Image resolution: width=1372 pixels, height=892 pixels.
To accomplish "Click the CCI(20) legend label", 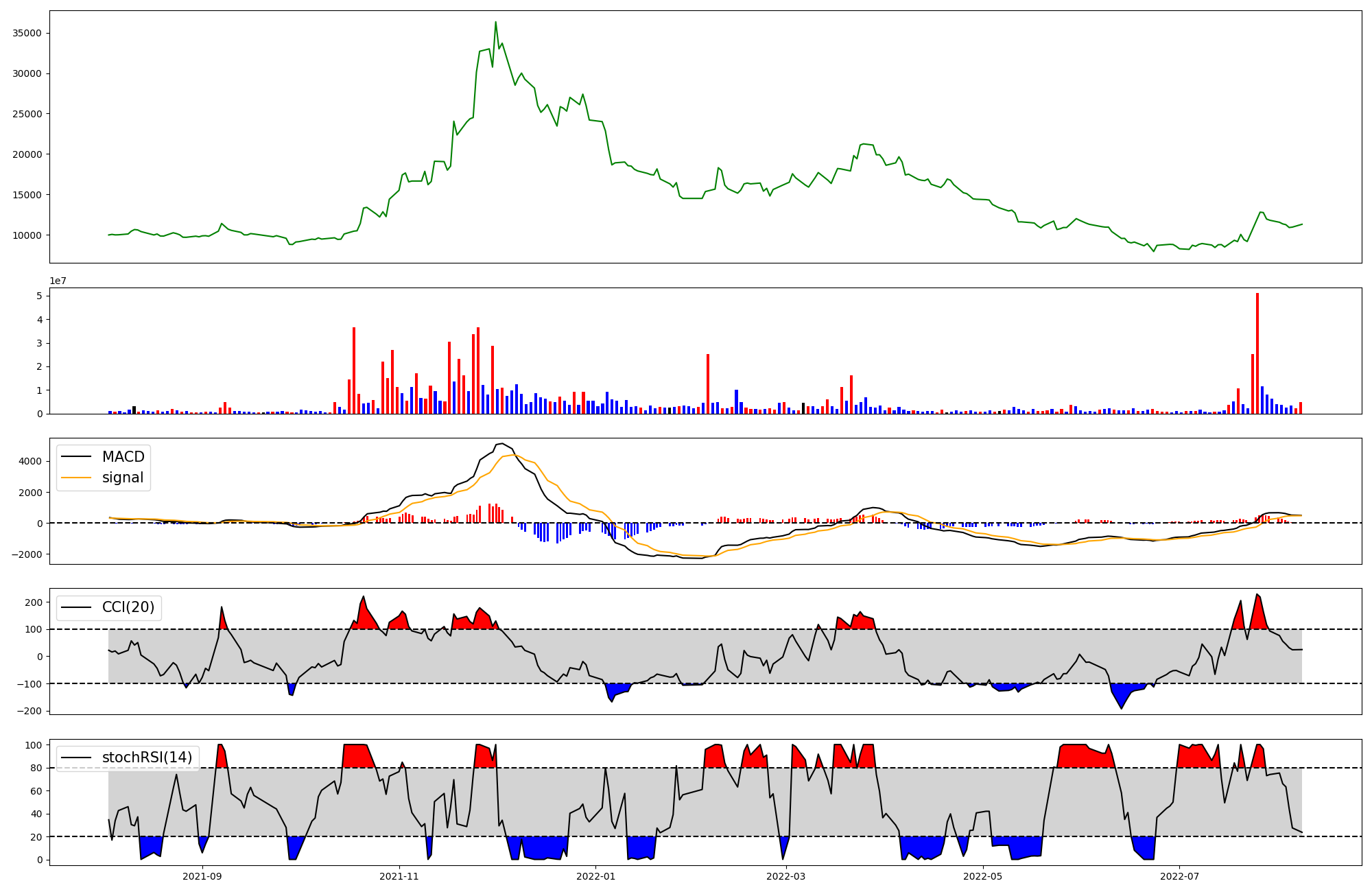I will point(128,607).
